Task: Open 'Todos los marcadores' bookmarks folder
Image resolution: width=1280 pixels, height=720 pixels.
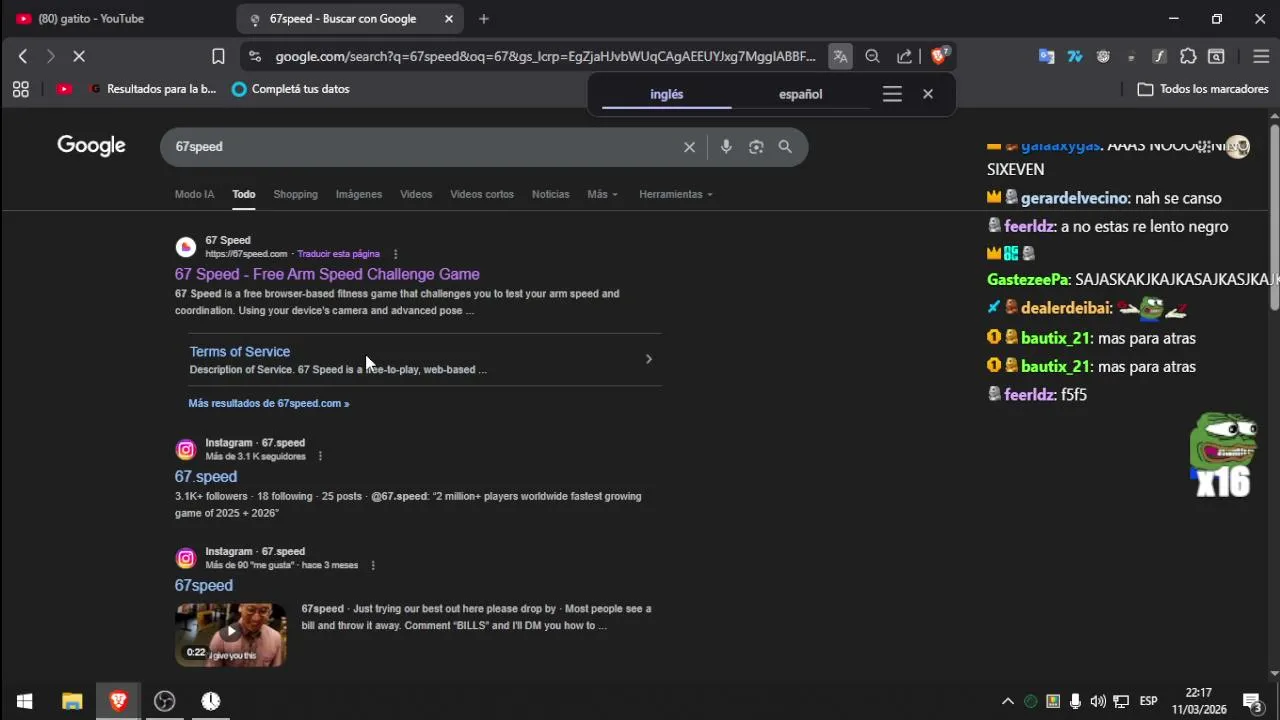Action: point(1204,89)
